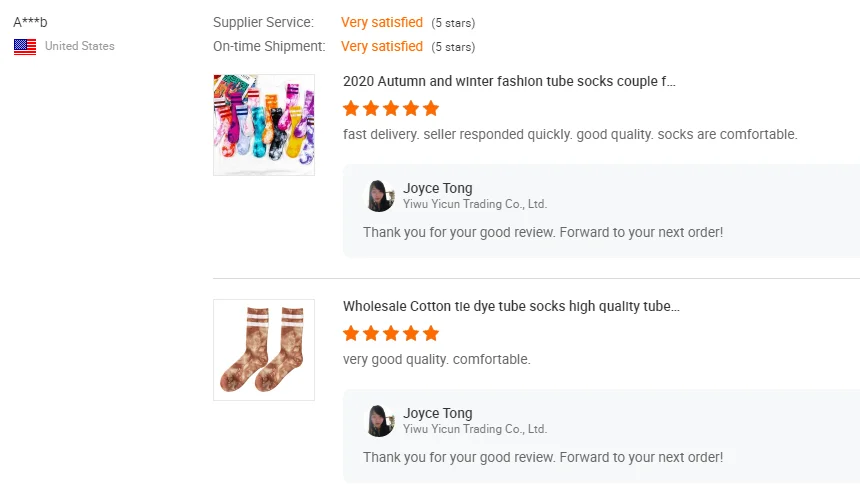This screenshot has width=860, height=489.
Task: Click first seller reply thank-you message
Action: coord(543,232)
